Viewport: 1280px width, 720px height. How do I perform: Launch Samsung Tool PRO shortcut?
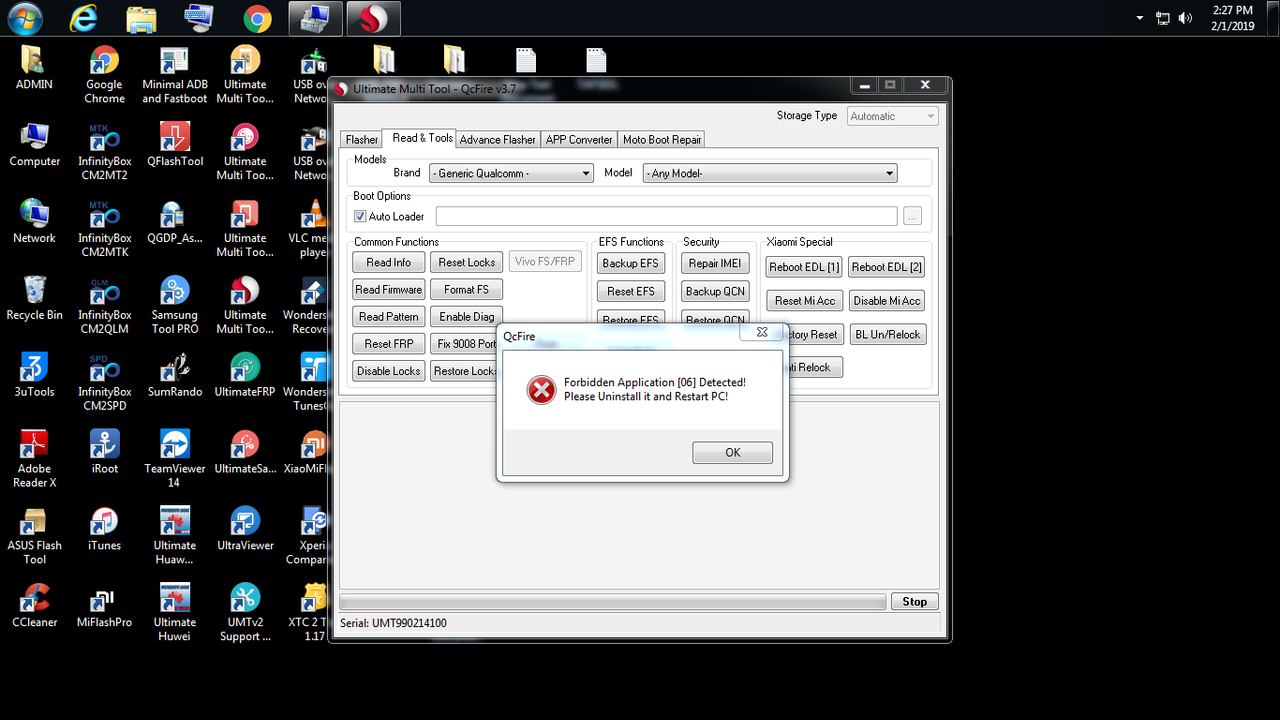[x=175, y=306]
